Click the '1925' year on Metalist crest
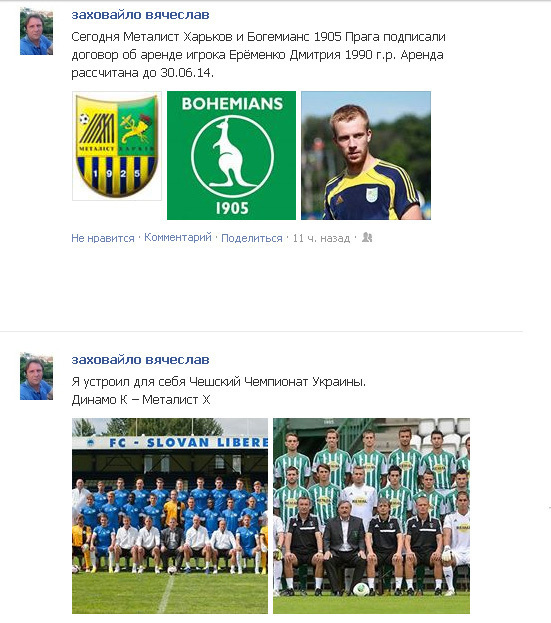551x623 pixels. coord(116,174)
